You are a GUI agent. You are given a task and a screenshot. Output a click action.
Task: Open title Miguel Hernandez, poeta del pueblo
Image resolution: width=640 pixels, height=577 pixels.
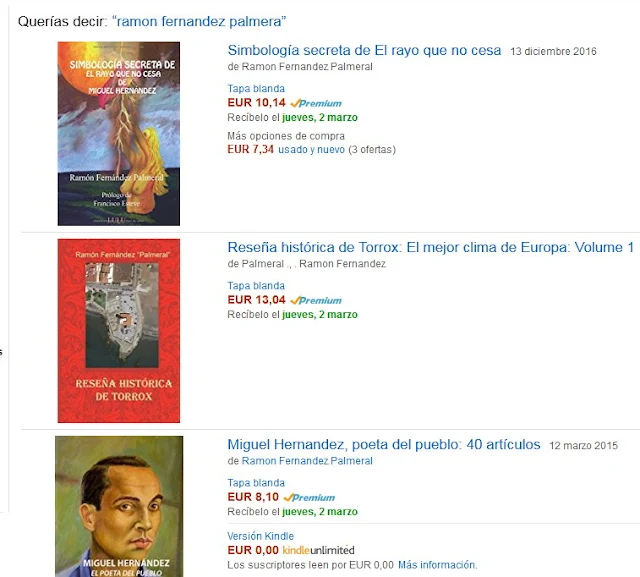click(x=384, y=444)
